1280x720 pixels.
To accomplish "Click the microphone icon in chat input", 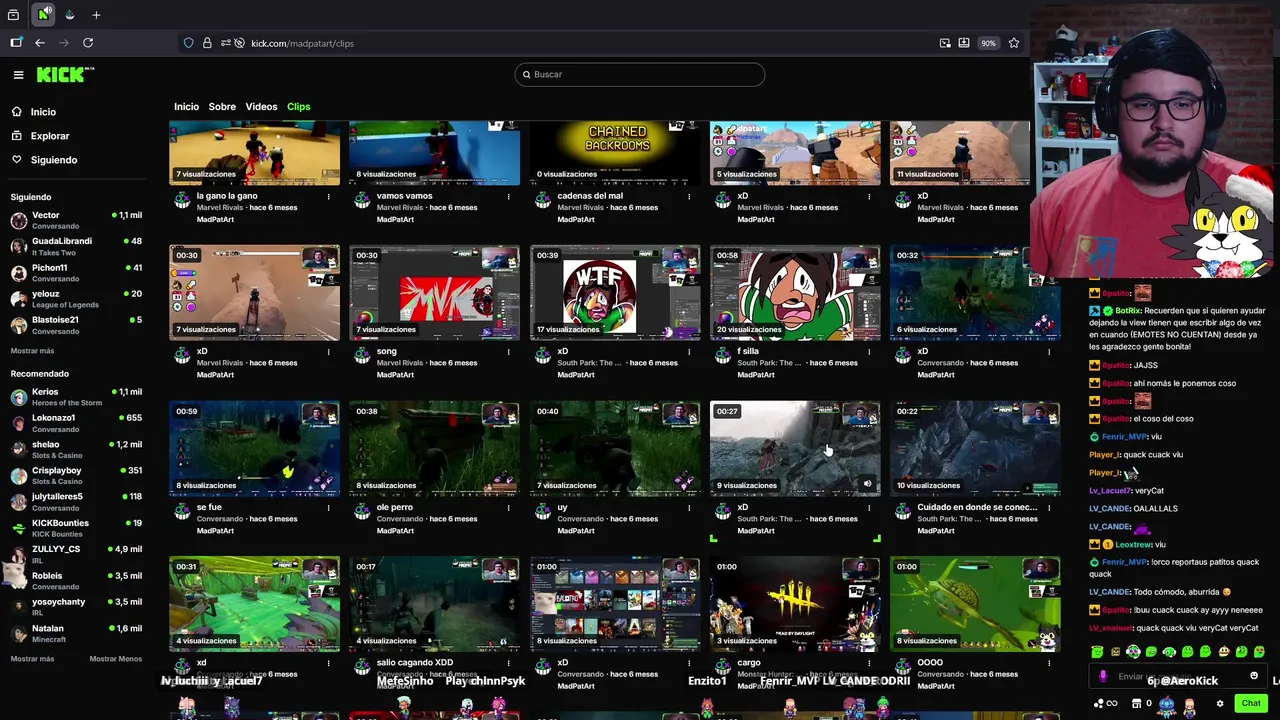I will click(x=1103, y=677).
